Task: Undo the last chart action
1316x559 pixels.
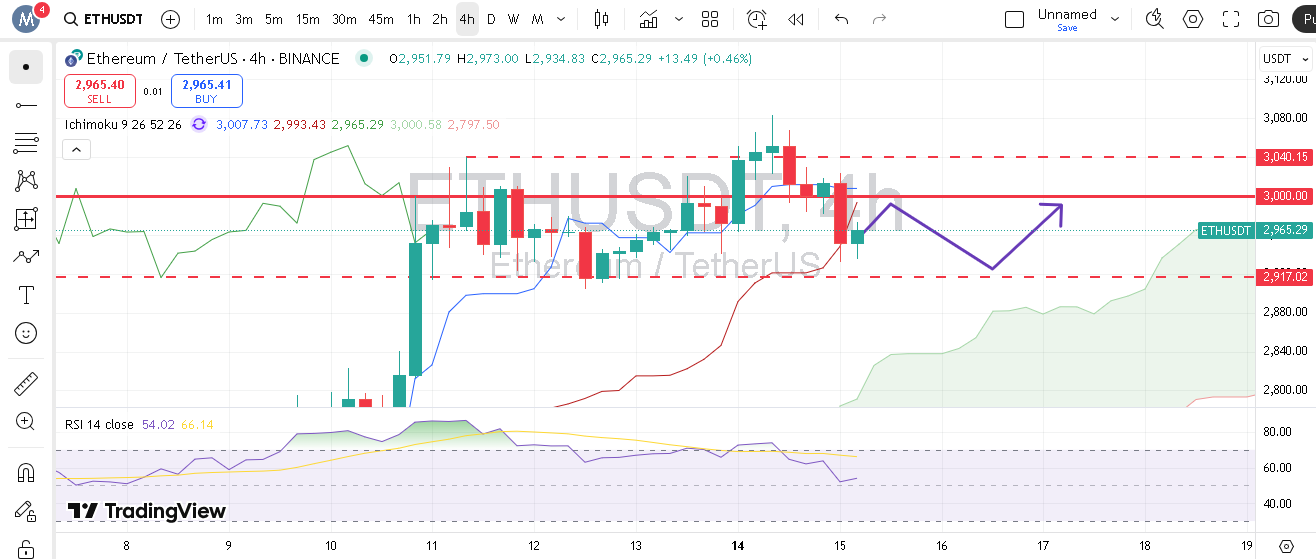Action: (841, 19)
